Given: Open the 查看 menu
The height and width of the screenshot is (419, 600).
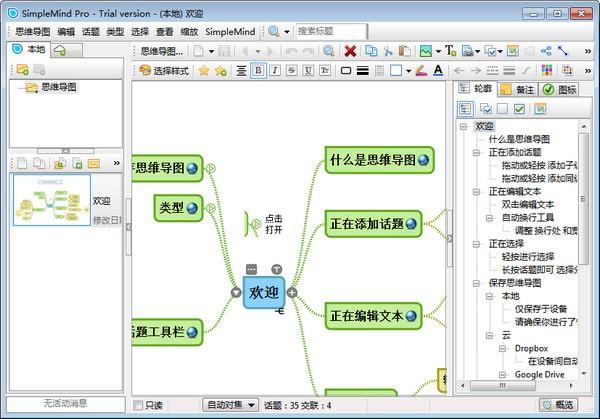Looking at the screenshot, I should pos(165,32).
